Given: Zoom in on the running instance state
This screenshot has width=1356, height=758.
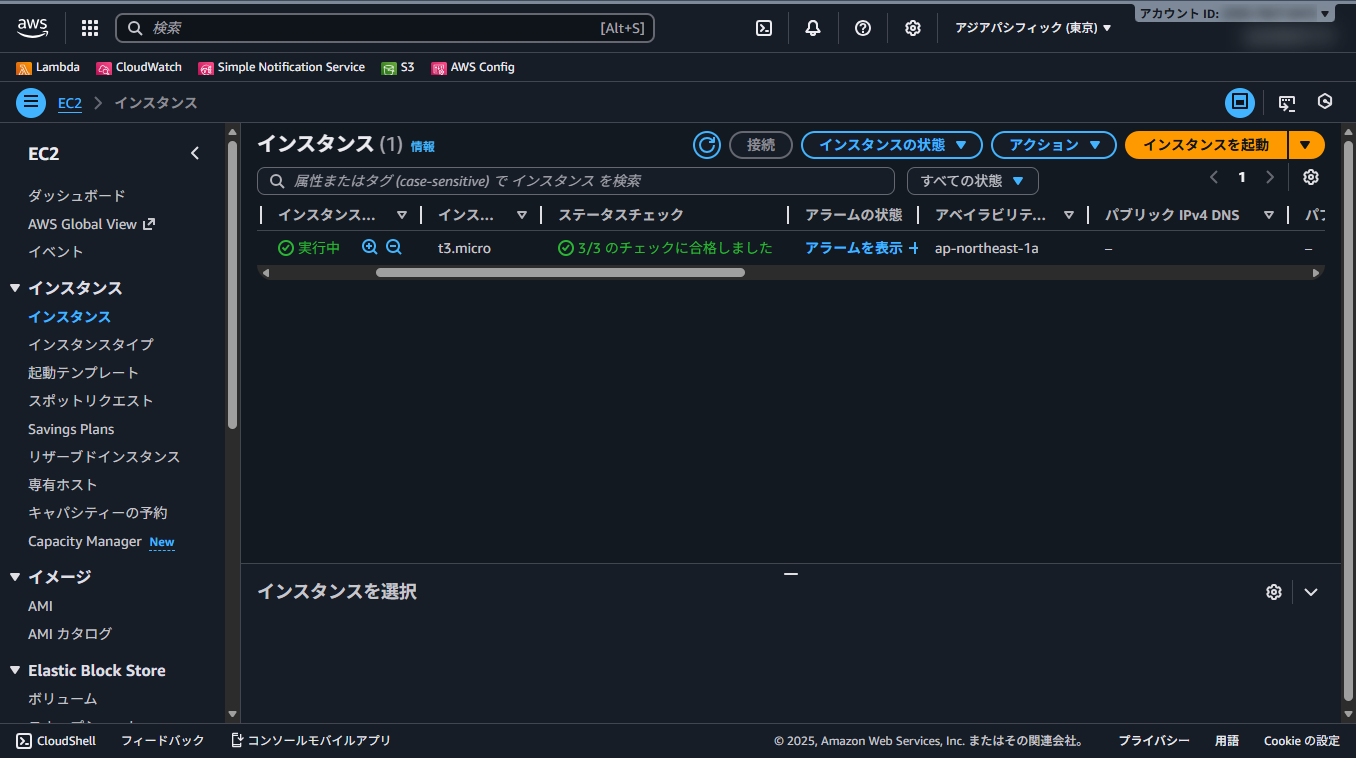Looking at the screenshot, I should coord(369,247).
